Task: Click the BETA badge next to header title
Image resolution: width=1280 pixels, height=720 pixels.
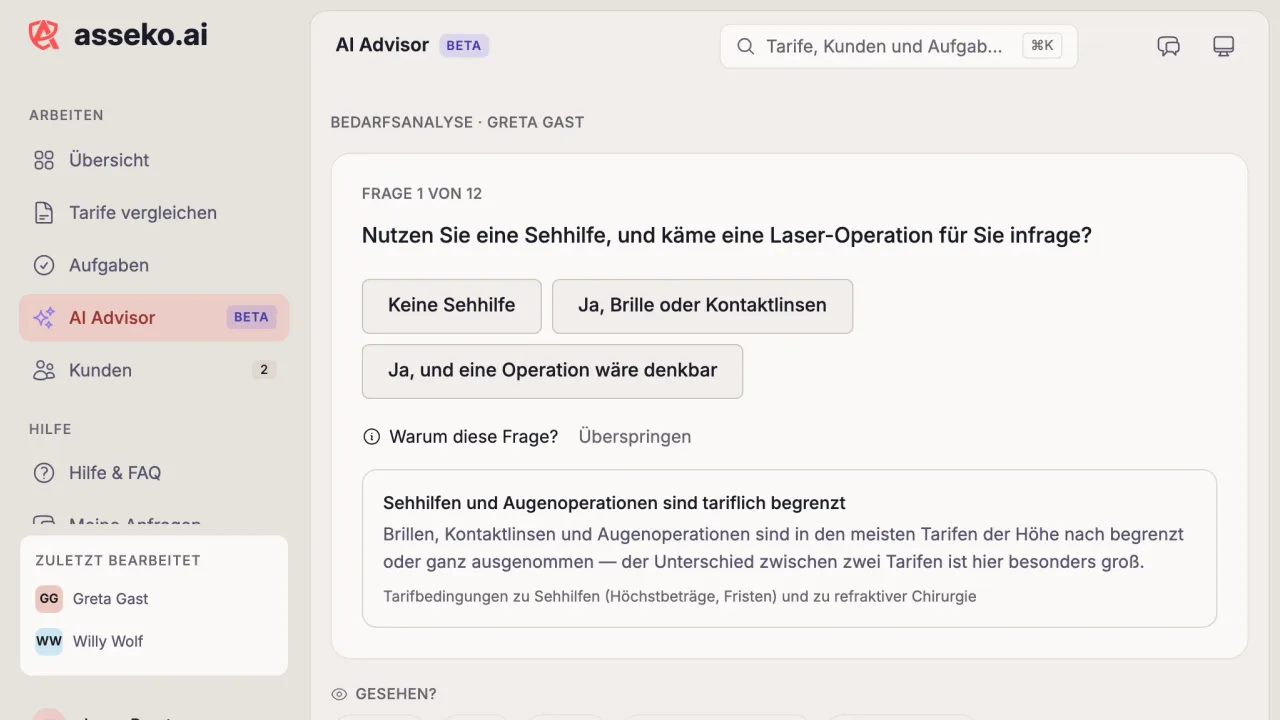Action: click(x=464, y=46)
